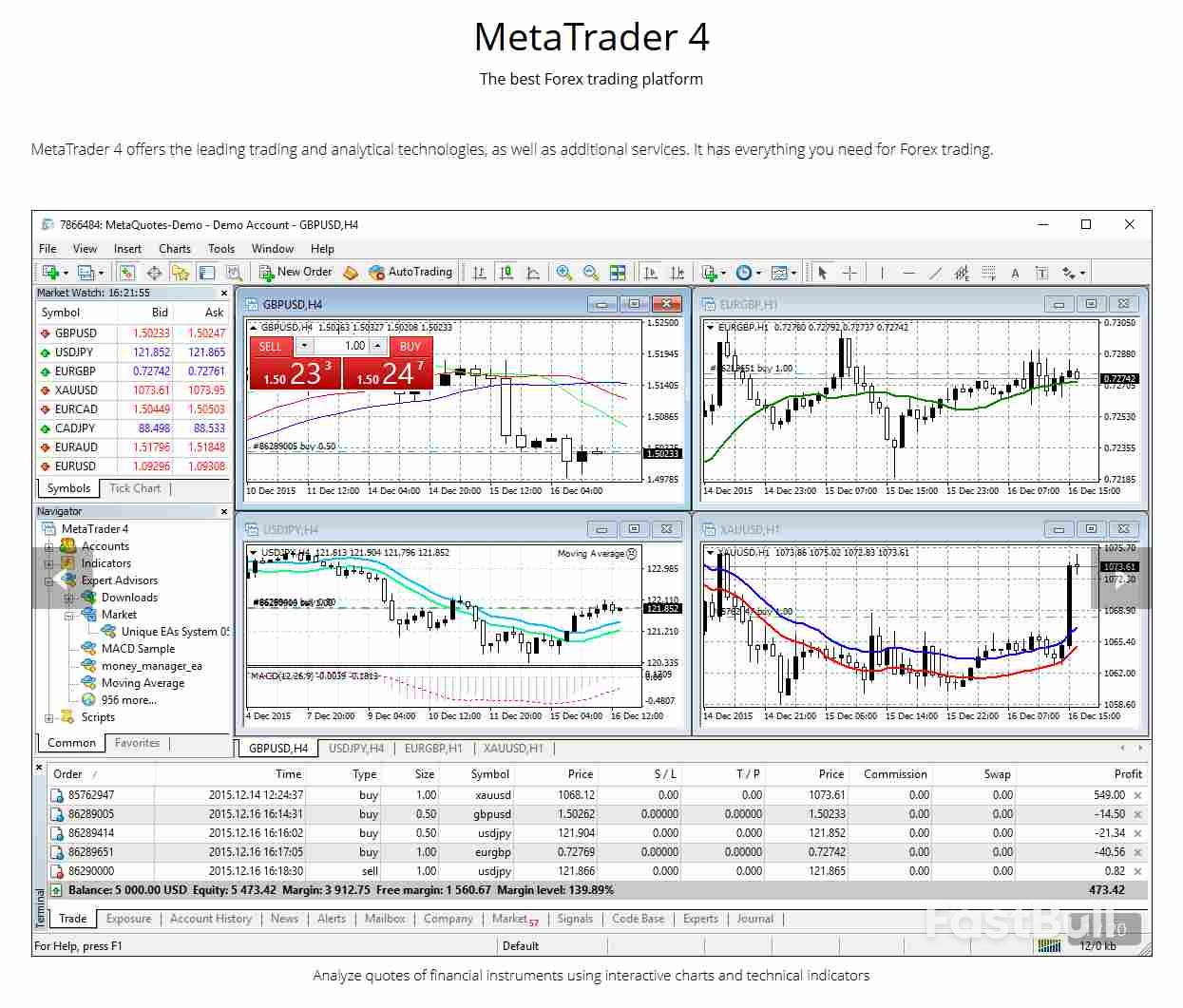Switch to bar chart icon

[x=479, y=273]
